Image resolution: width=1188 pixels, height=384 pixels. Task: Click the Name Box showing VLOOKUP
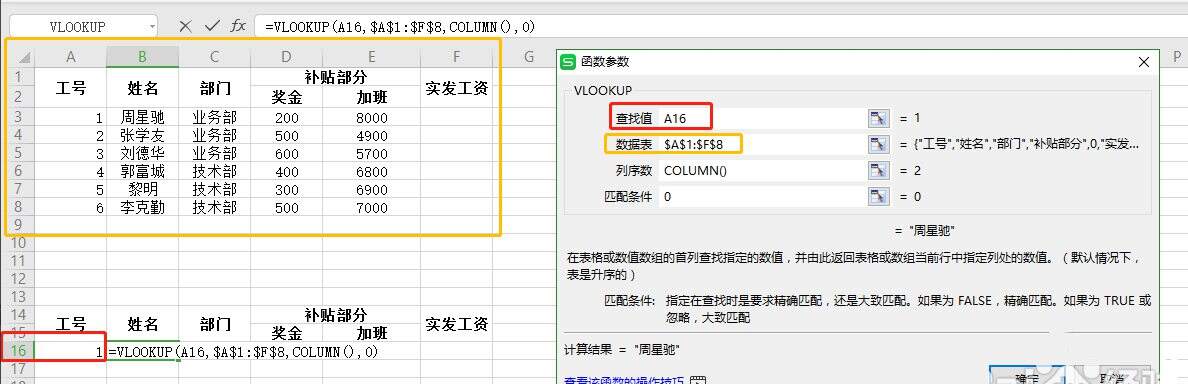click(x=77, y=27)
